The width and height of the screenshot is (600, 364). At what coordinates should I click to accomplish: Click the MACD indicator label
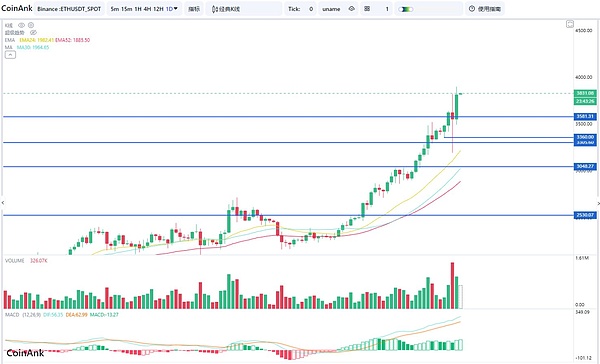[x=12, y=315]
